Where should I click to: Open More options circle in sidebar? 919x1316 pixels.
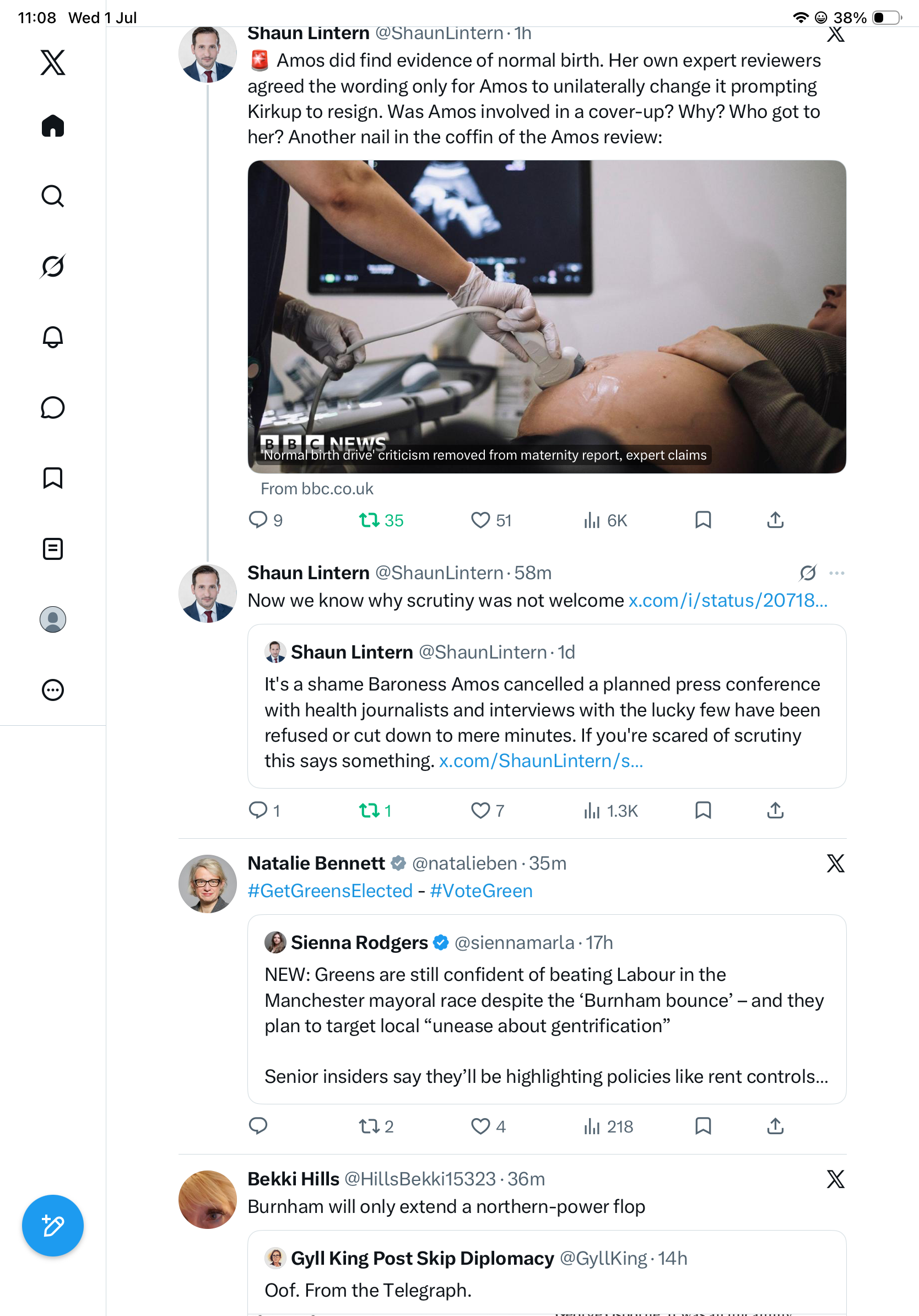(53, 690)
